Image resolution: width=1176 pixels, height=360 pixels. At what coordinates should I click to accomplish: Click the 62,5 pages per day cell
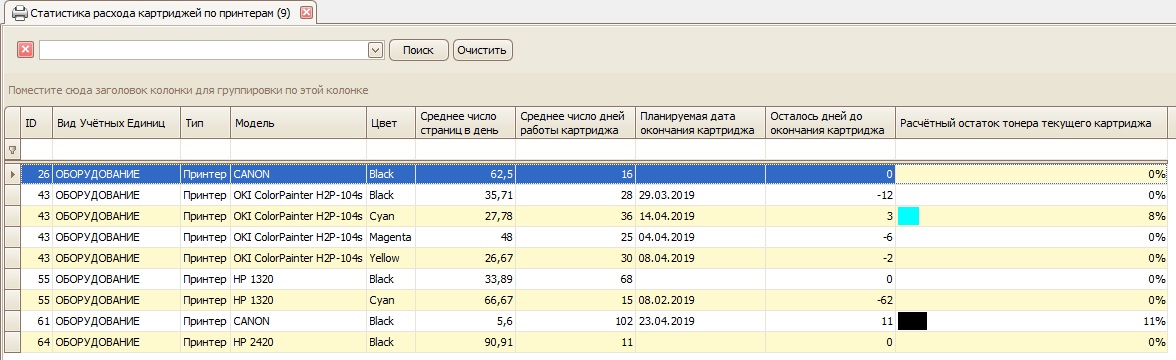pyautogui.click(x=466, y=174)
